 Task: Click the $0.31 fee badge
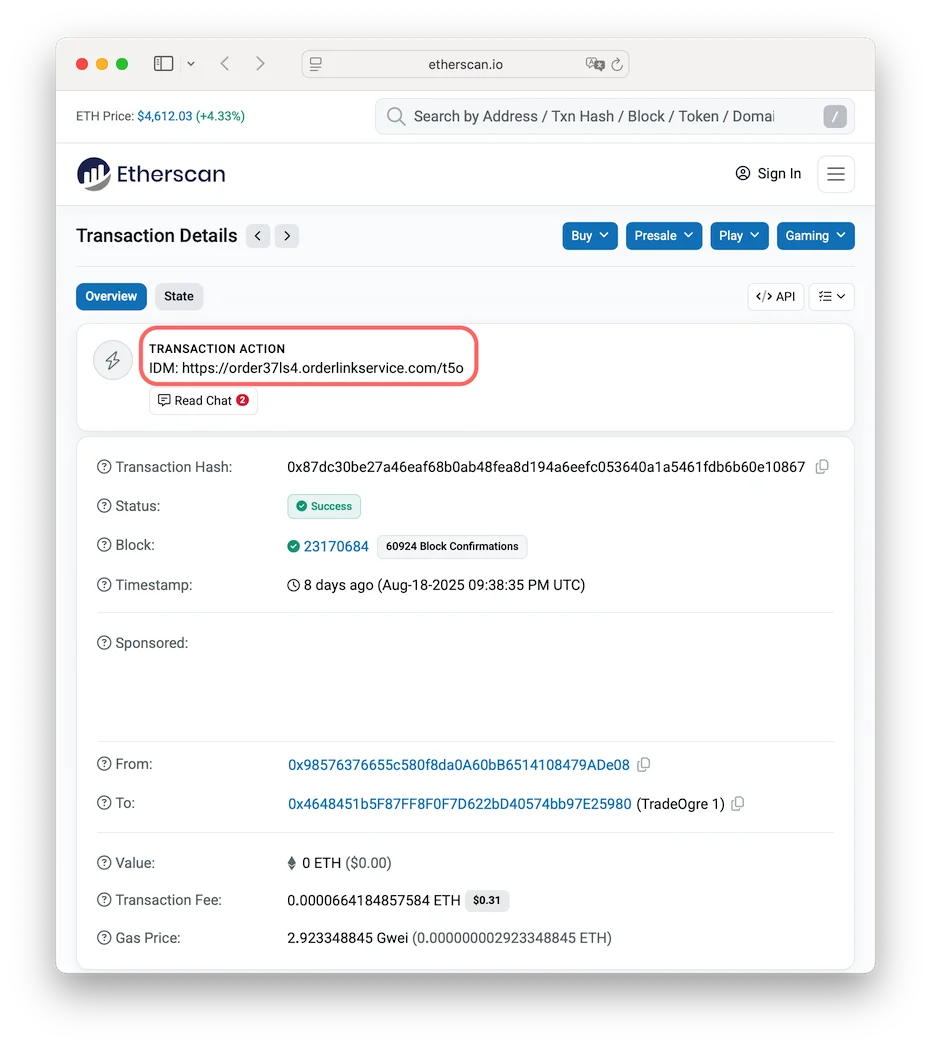487,900
